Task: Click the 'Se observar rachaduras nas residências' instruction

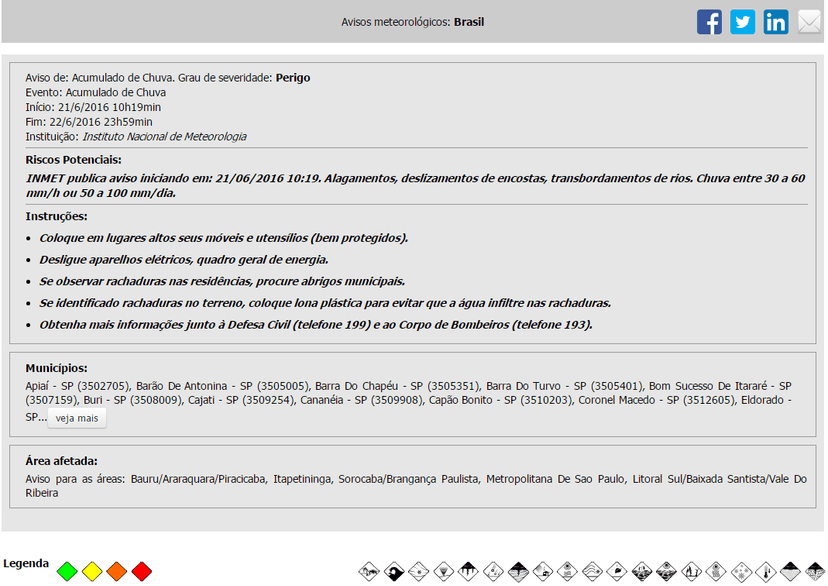Action: (222, 281)
